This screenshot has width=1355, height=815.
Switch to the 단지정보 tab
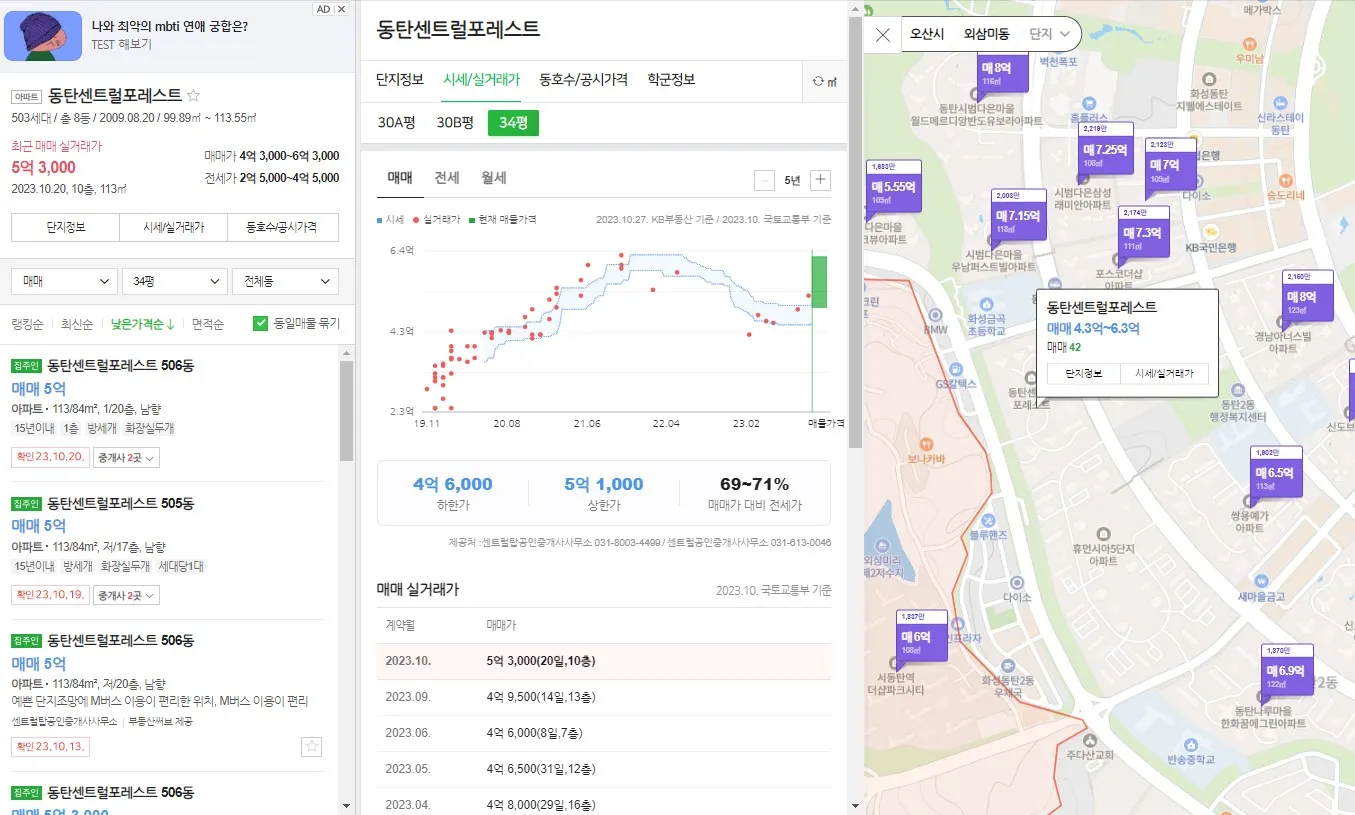400,80
